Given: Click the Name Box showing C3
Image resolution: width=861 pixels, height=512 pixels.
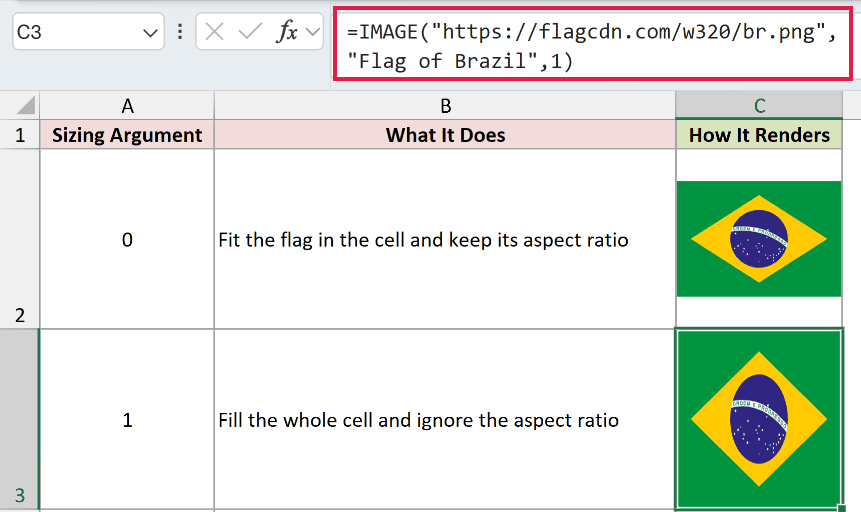Looking at the screenshot, I should click(88, 32).
